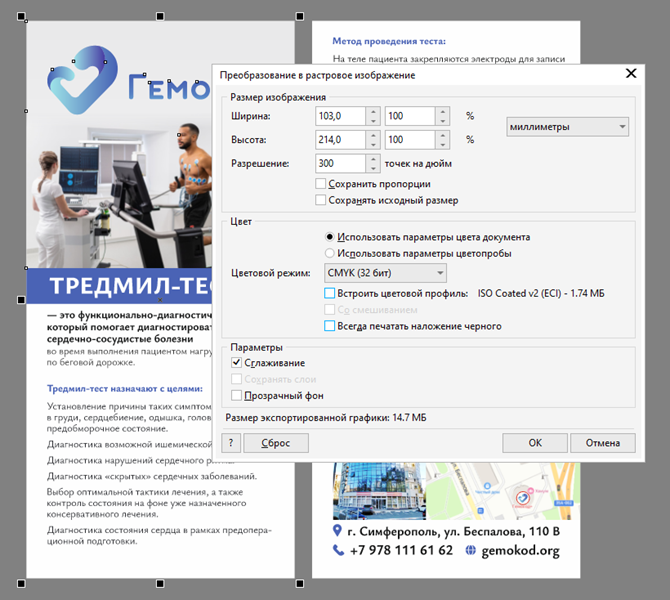The image size is (670, 600).
Task: Click the top-right selection handle
Action: [300, 16]
